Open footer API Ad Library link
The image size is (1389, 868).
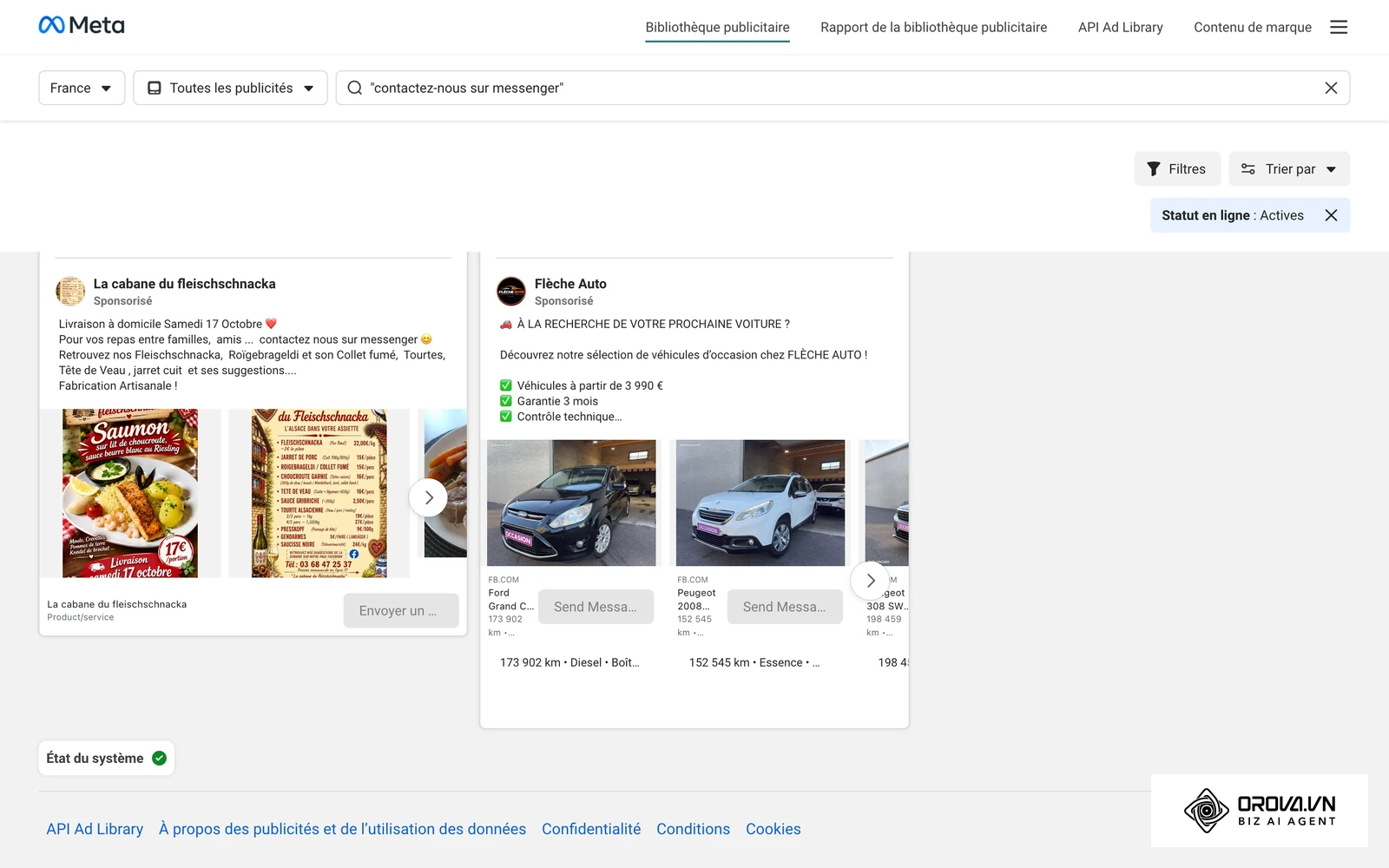[x=95, y=829]
